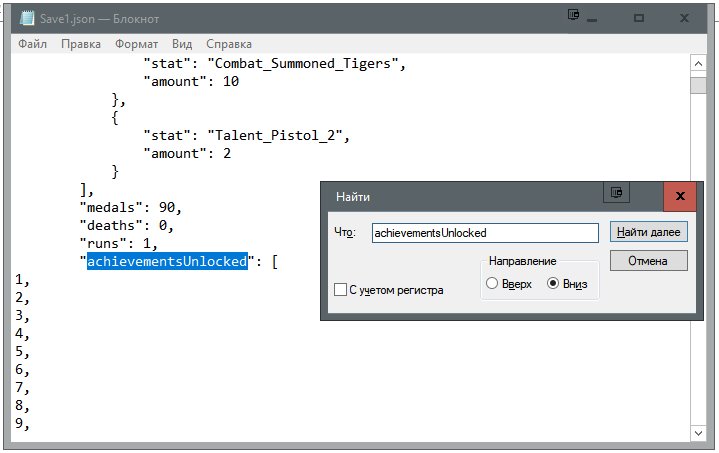719x453 pixels.
Task: Open the Справка menu
Action: pos(229,44)
